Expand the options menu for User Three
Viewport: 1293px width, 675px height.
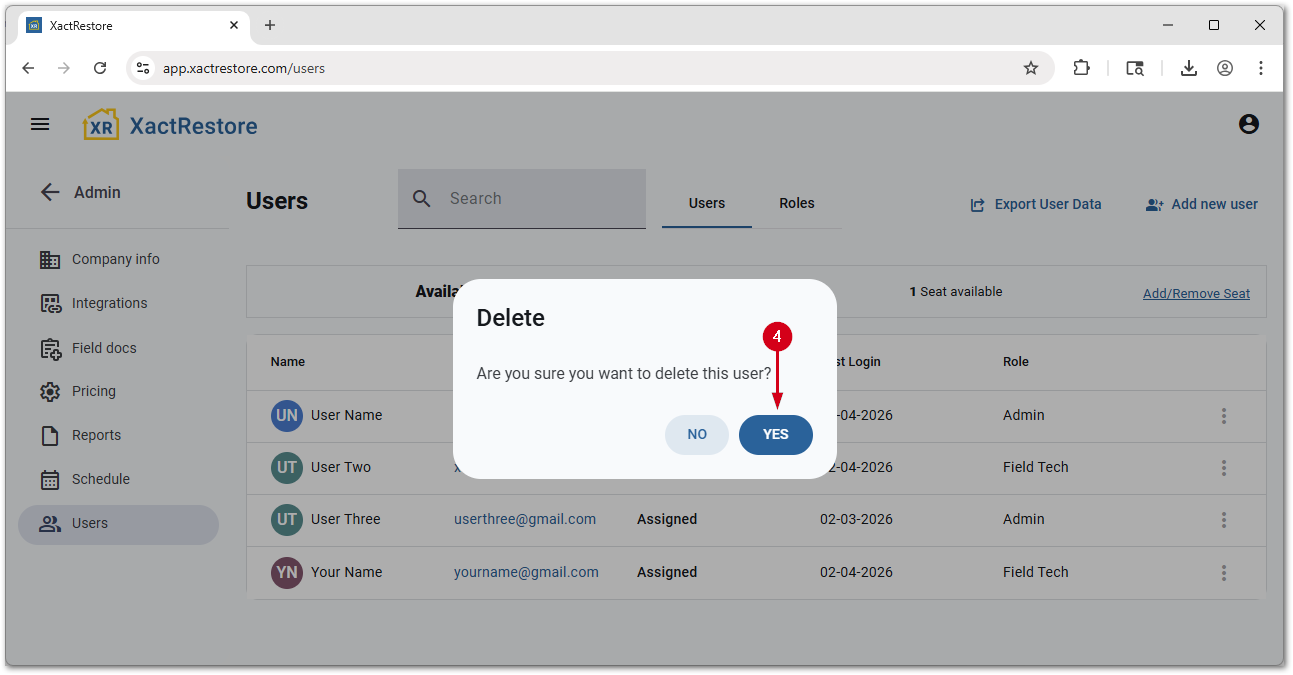pos(1223,520)
